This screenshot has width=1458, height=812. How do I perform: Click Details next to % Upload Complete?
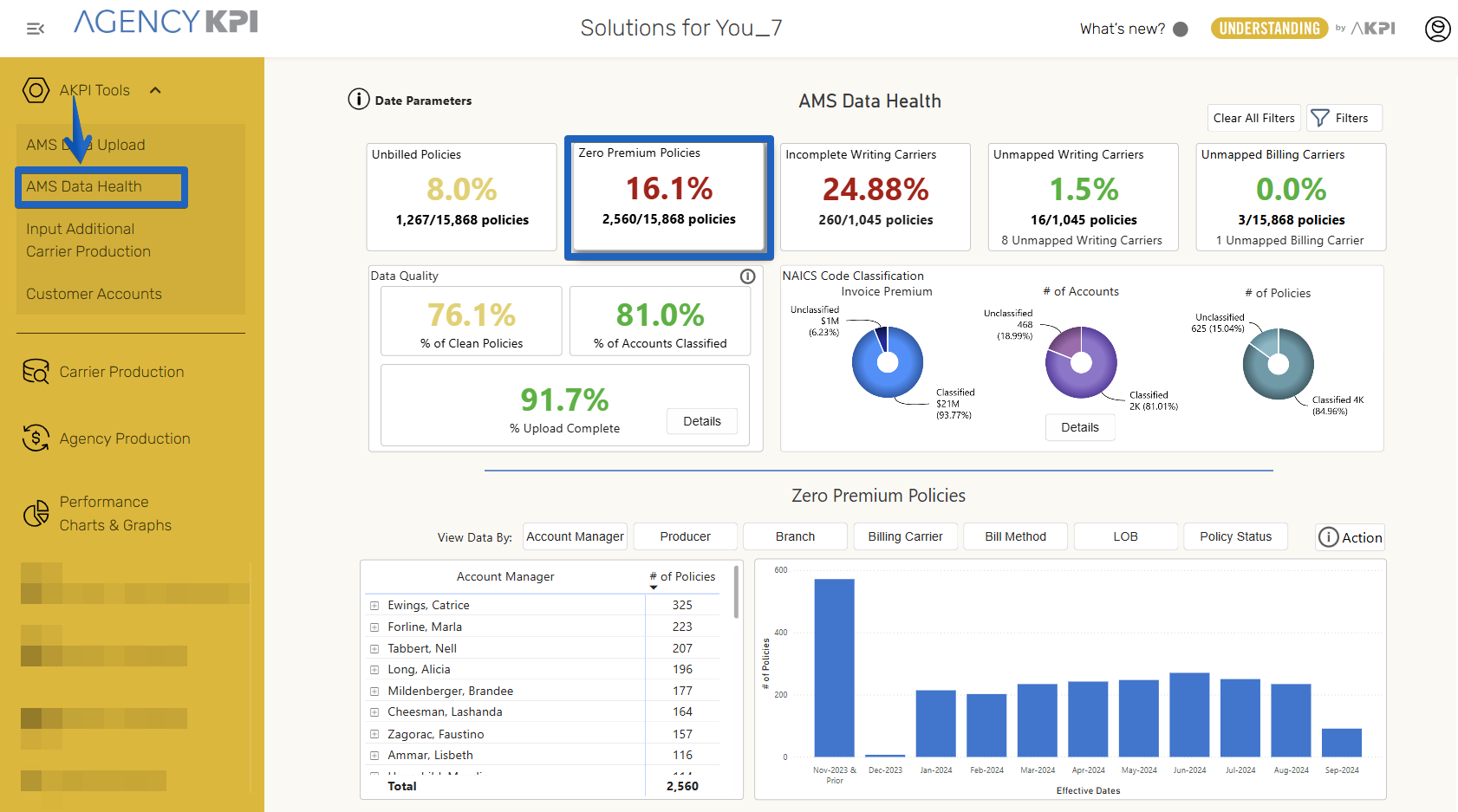pos(702,421)
